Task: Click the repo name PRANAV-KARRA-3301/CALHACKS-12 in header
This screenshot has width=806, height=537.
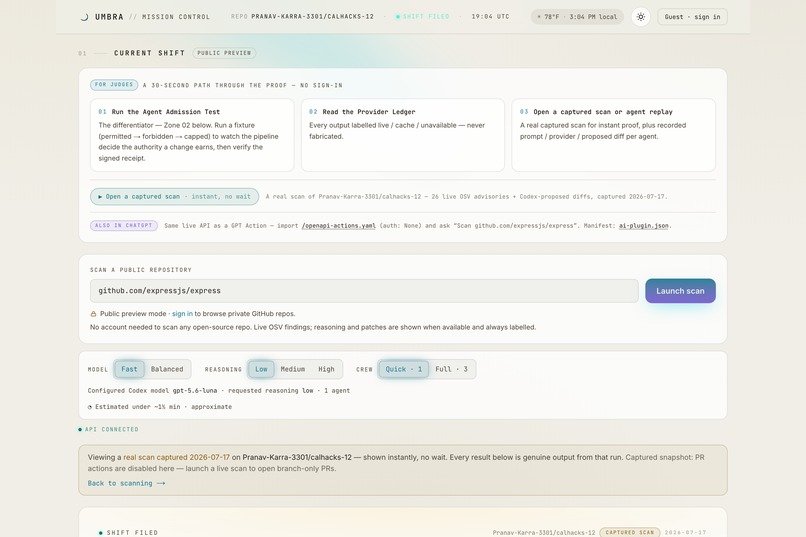Action: (x=313, y=17)
